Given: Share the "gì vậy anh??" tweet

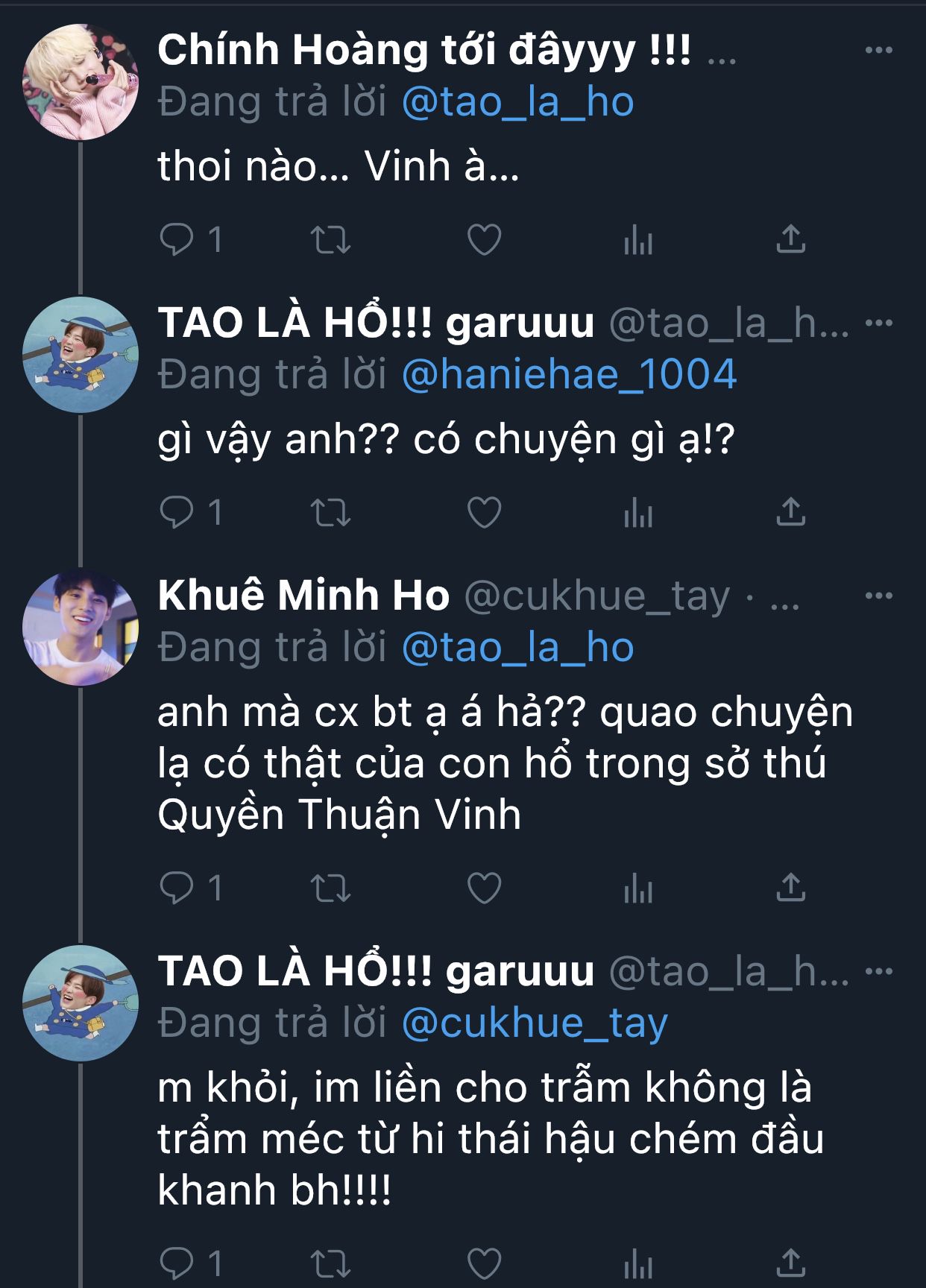Looking at the screenshot, I should (791, 511).
